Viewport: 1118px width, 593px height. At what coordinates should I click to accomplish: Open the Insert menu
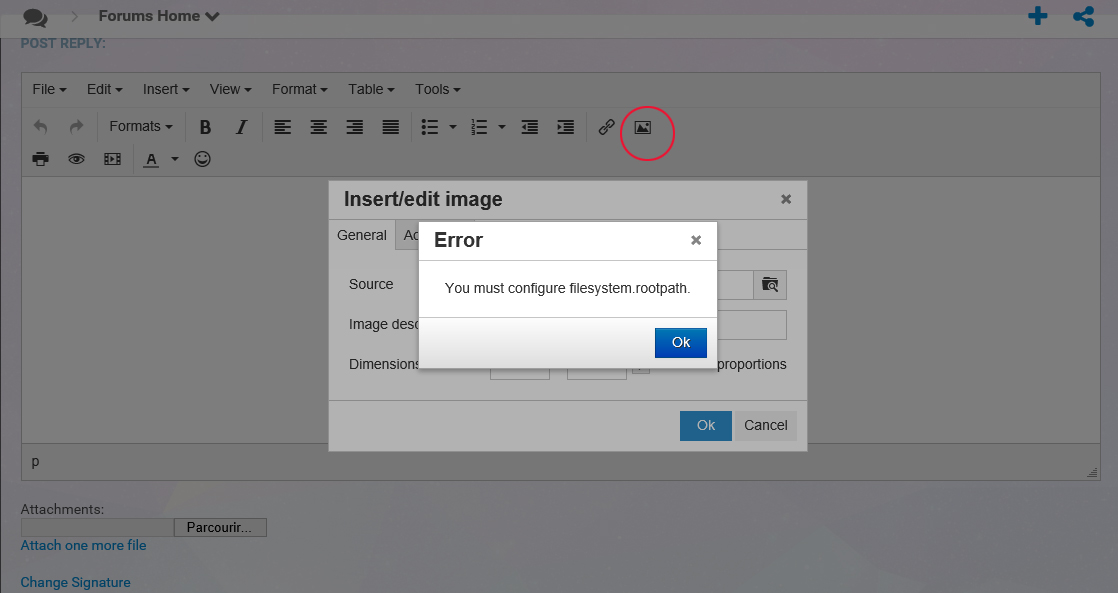tap(165, 89)
